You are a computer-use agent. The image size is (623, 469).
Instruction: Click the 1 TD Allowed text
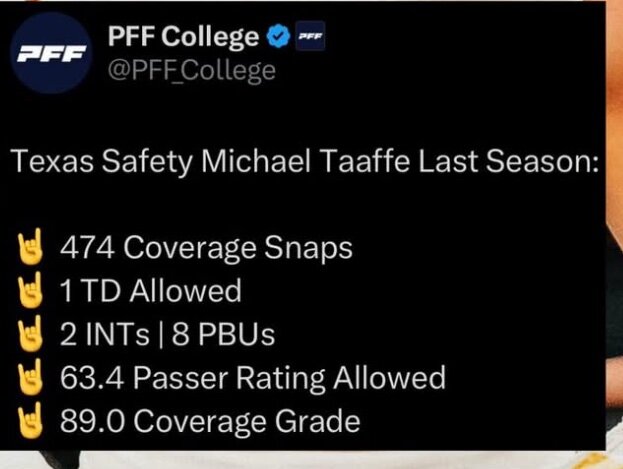point(151,291)
